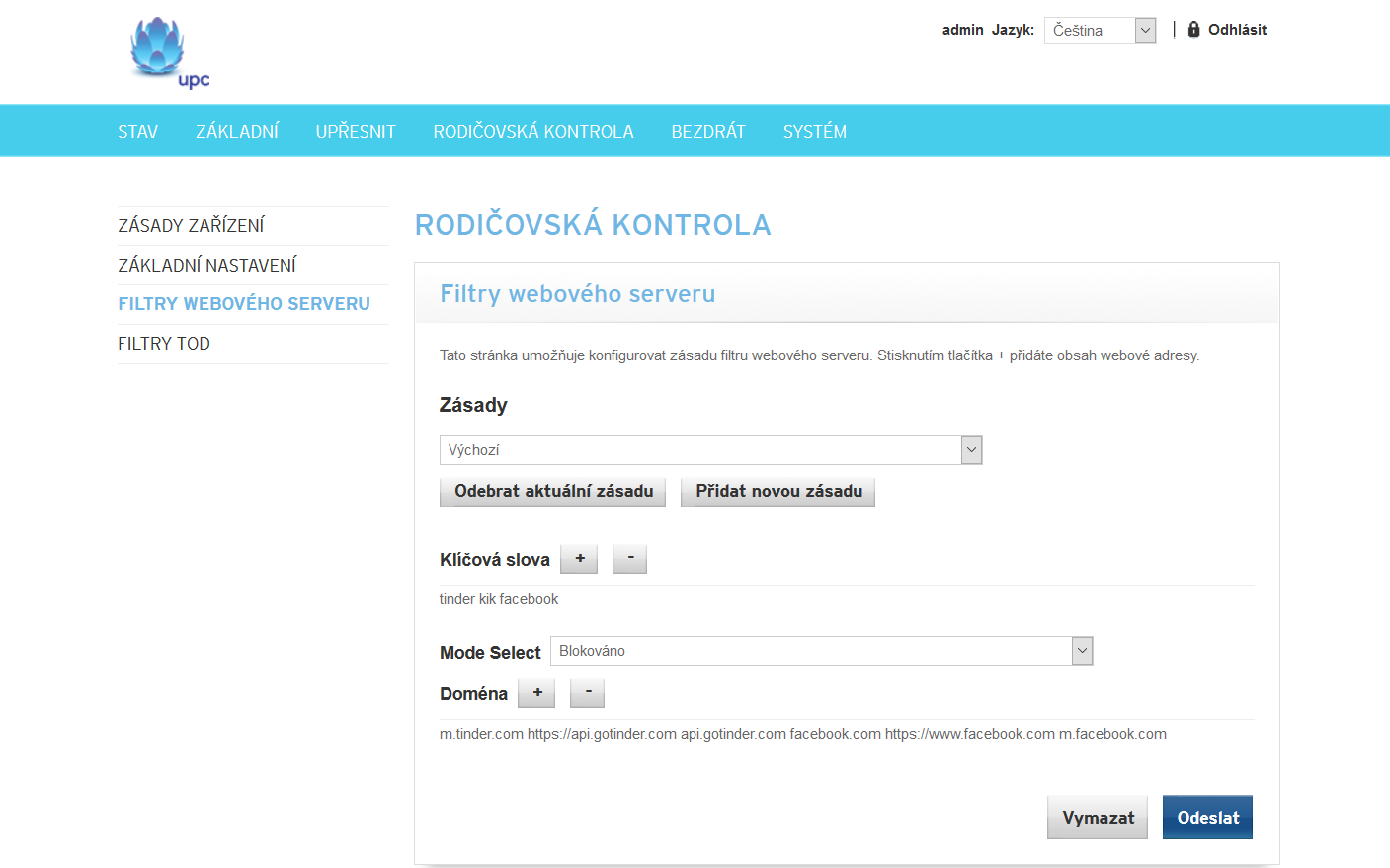Click the 'Filtry webového serveru' heading

point(578,294)
